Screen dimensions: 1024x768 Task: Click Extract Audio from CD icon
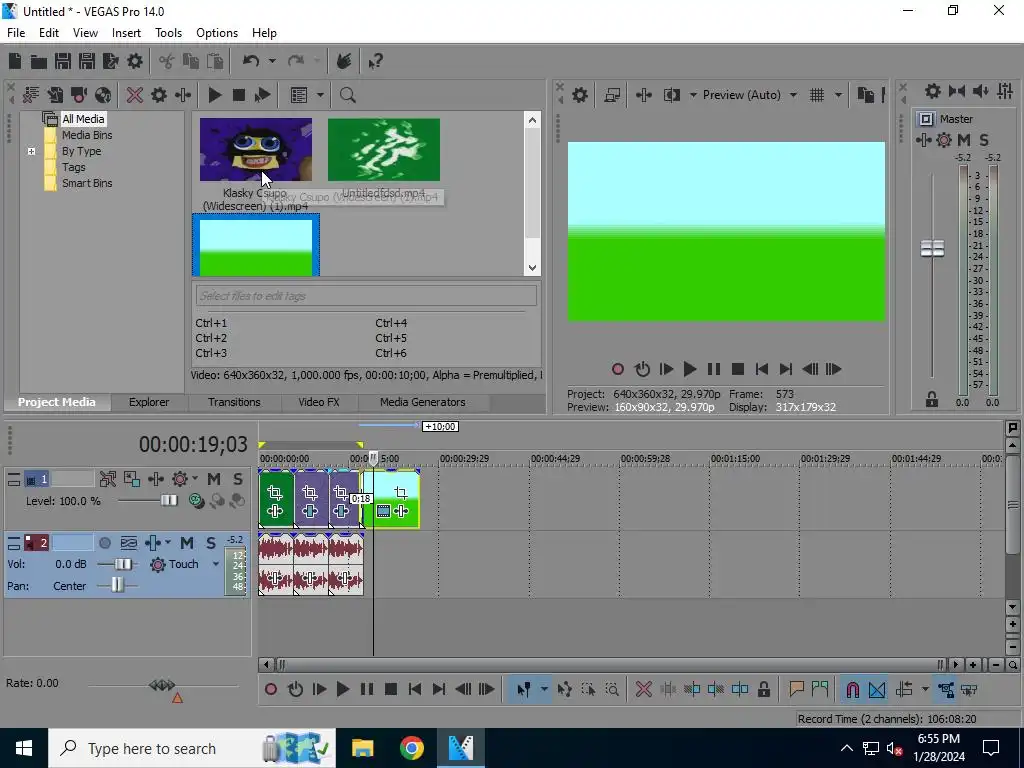click(x=103, y=95)
